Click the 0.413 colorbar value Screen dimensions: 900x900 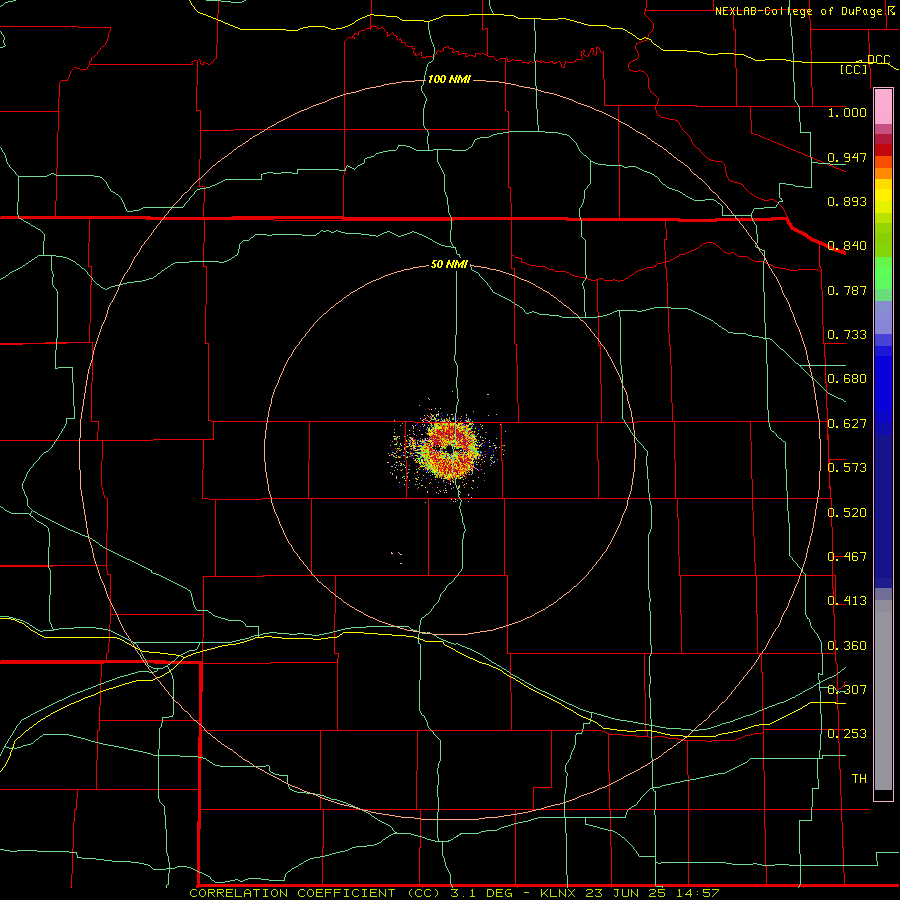847,601
